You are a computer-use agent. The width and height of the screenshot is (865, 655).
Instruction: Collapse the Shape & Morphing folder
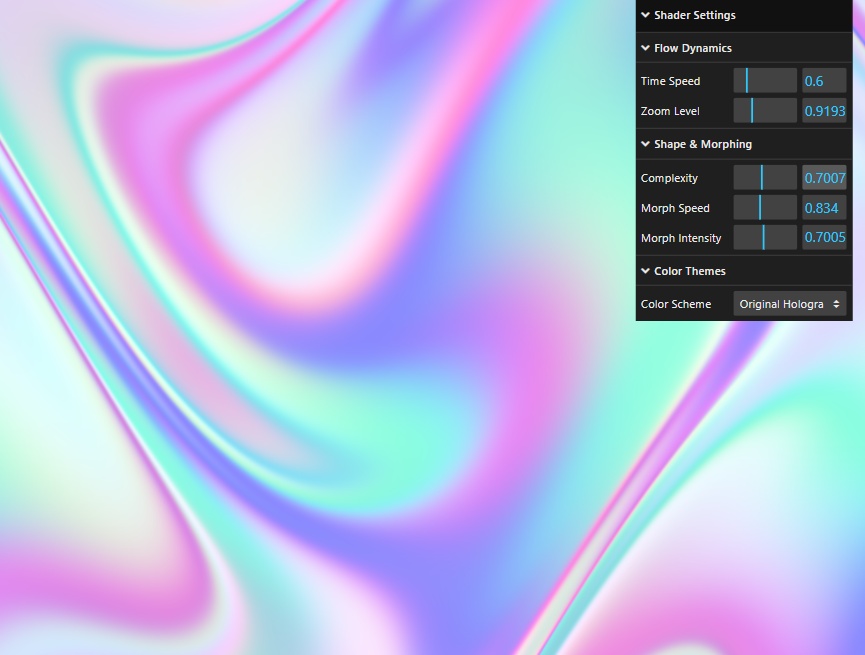point(702,144)
